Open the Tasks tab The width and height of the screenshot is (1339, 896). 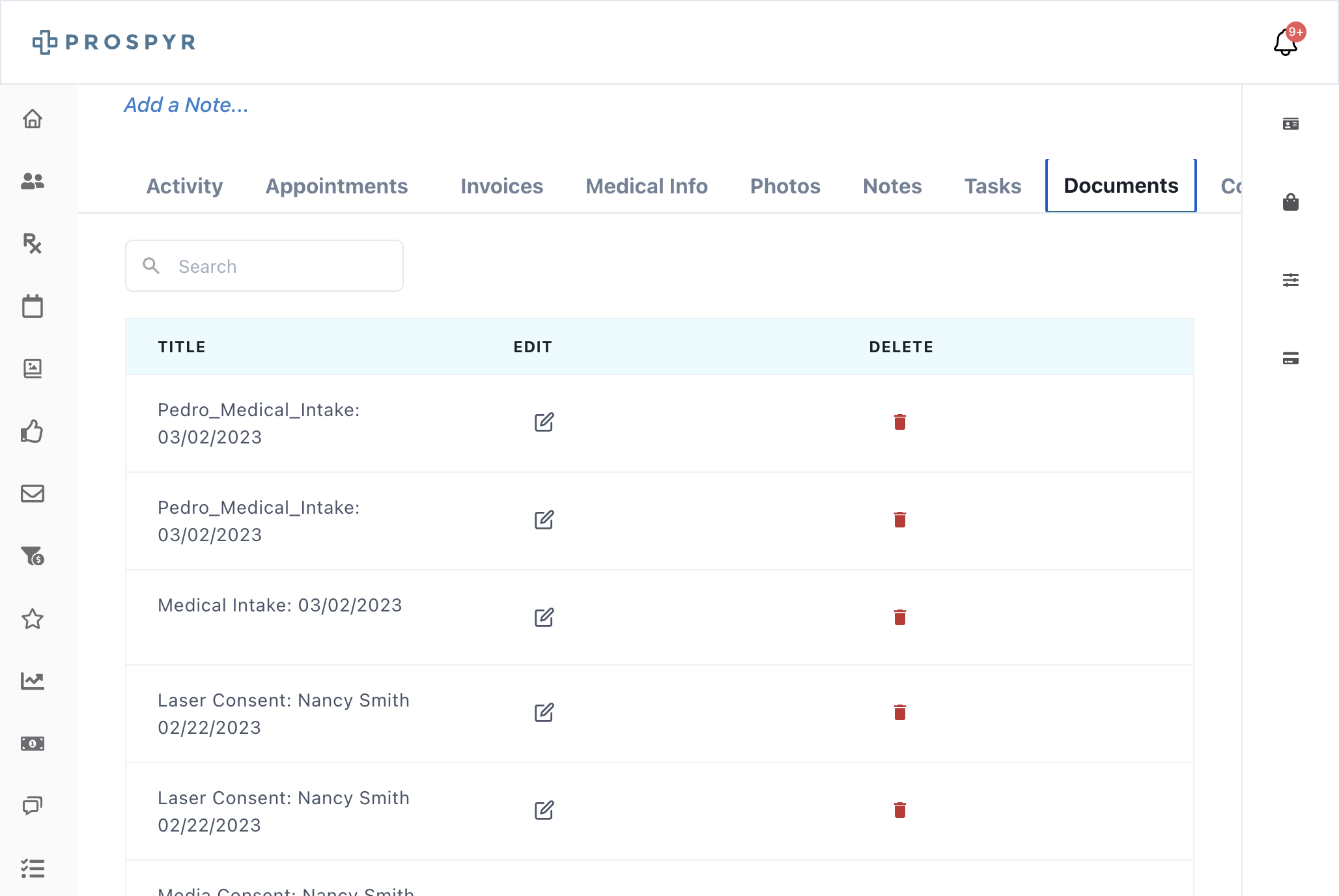[x=993, y=186]
